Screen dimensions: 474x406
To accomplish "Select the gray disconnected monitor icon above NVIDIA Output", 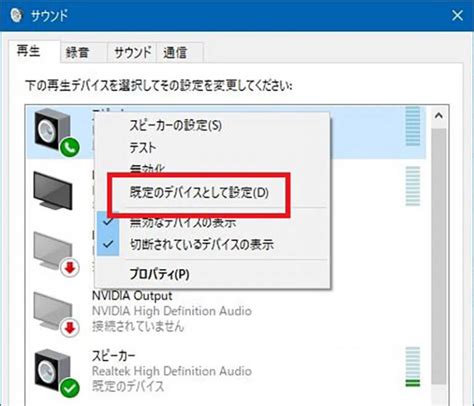I will (56, 255).
